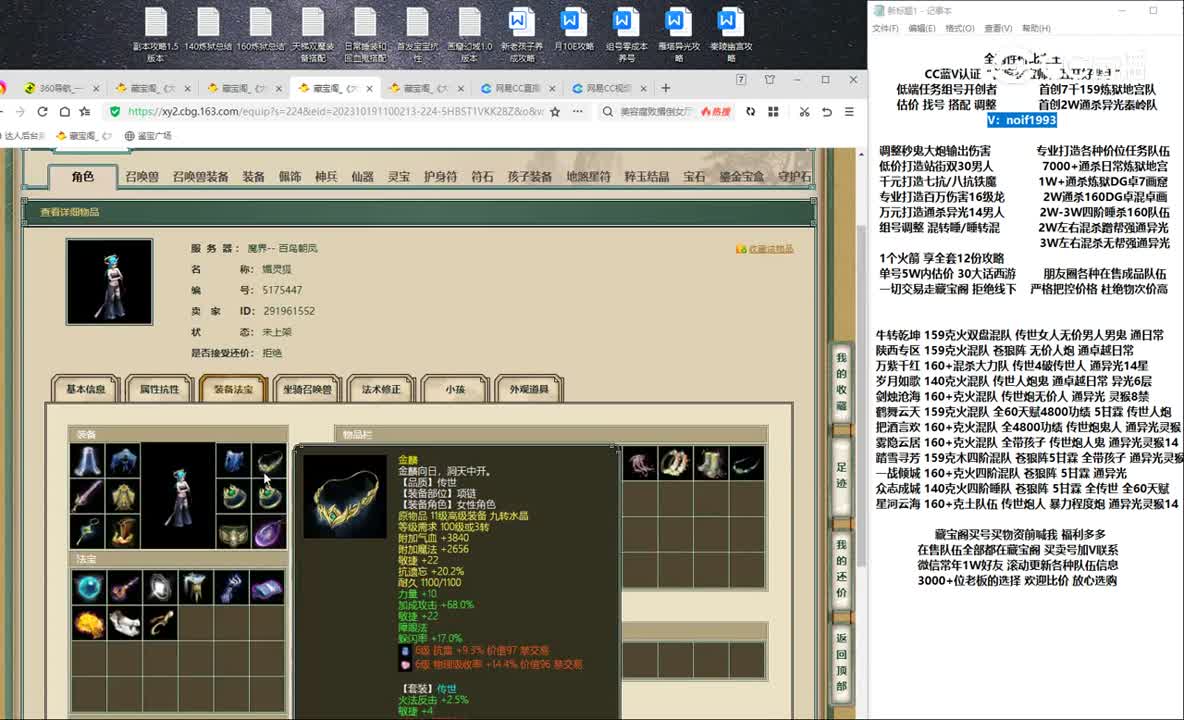This screenshot has width=1184, height=720.
Task: Open the browser's hamburger main menu
Action: tap(849, 112)
